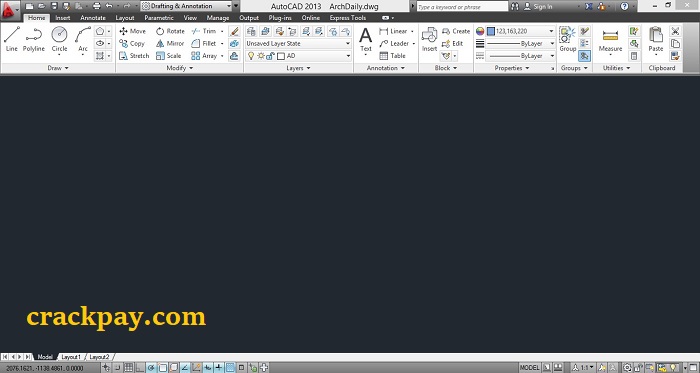The height and width of the screenshot is (373, 700).
Task: Click the 123,163,220 color swatch square
Action: 491,31
